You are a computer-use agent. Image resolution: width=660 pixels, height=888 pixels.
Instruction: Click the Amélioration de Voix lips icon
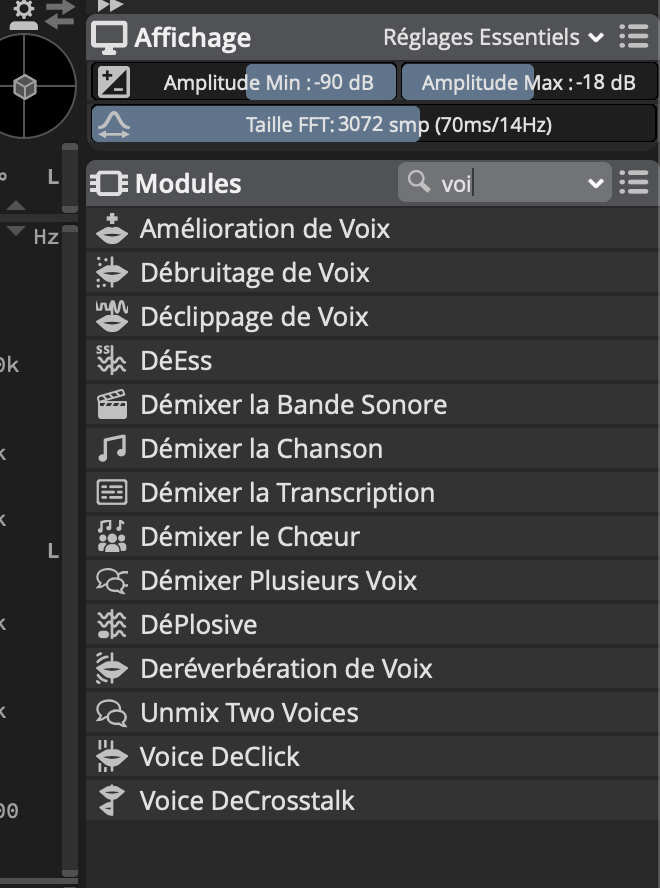pyautogui.click(x=112, y=229)
